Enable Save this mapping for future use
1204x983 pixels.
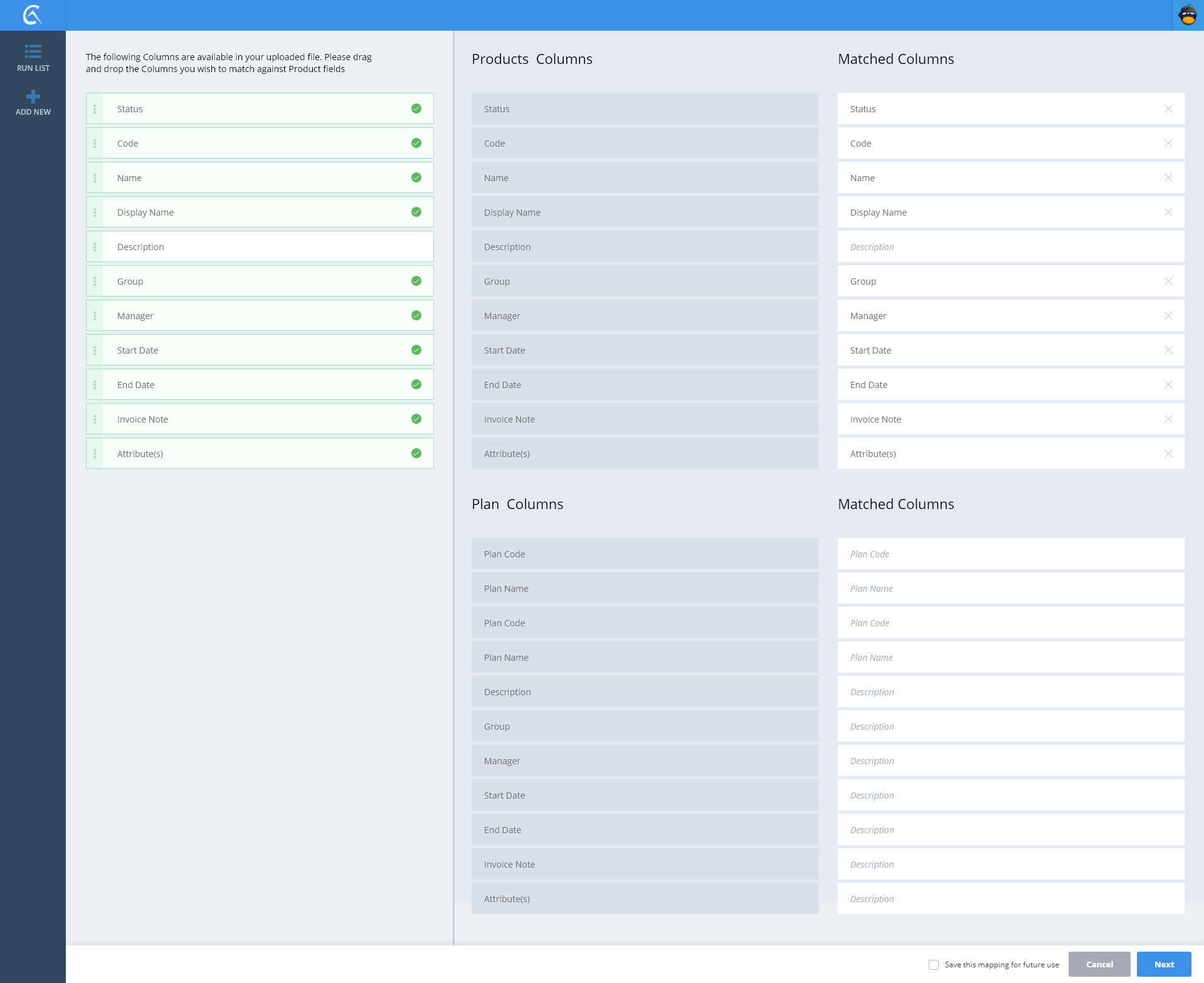934,965
